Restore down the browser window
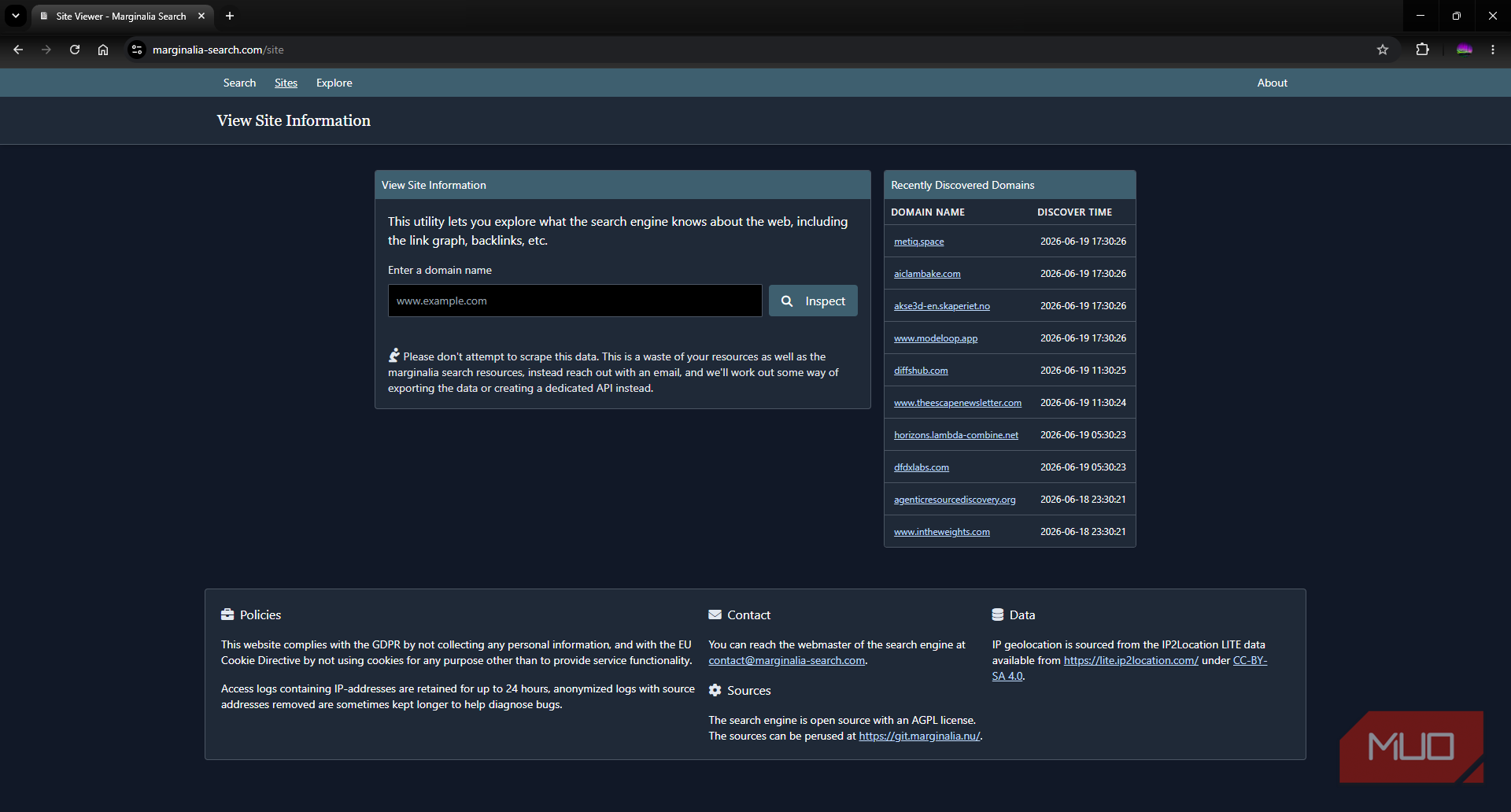Screen dimensions: 1511x812 point(1457,16)
